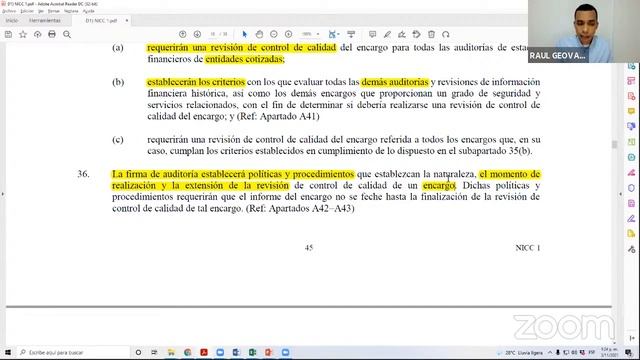Activate the hand pan tool
The height and width of the screenshot is (360, 640).
(259, 34)
